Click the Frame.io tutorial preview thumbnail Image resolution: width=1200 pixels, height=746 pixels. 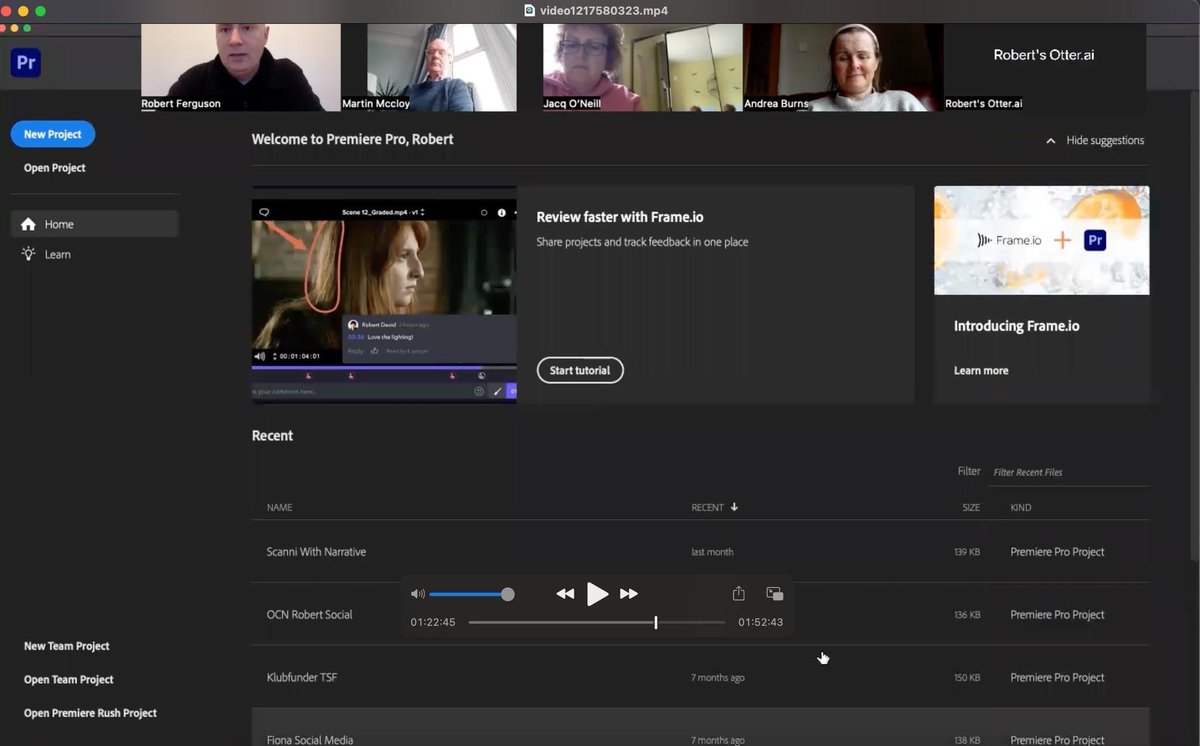pyautogui.click(x=384, y=294)
